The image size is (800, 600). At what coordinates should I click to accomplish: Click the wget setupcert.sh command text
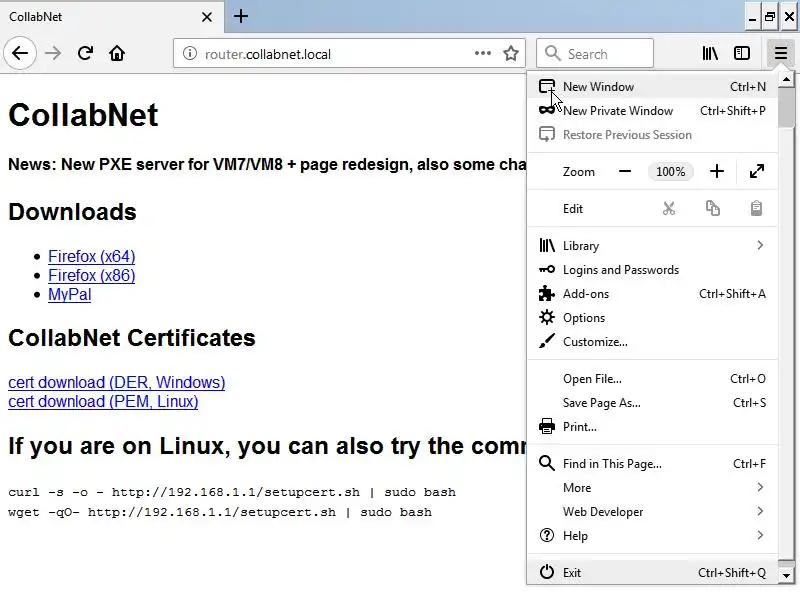[220, 512]
